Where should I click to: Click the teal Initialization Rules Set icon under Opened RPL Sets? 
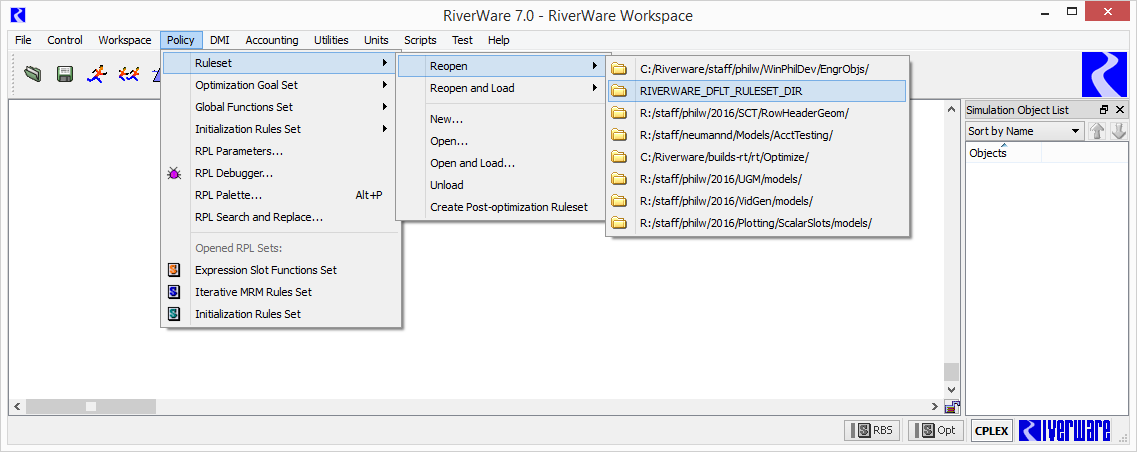tap(174, 314)
